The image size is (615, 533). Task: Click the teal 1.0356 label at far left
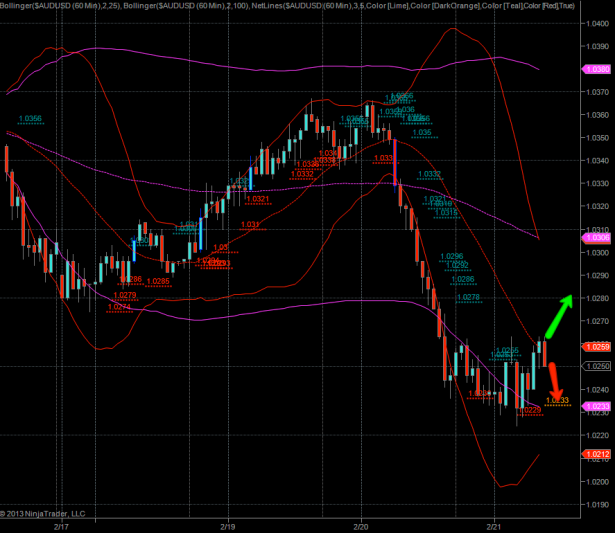(31, 119)
